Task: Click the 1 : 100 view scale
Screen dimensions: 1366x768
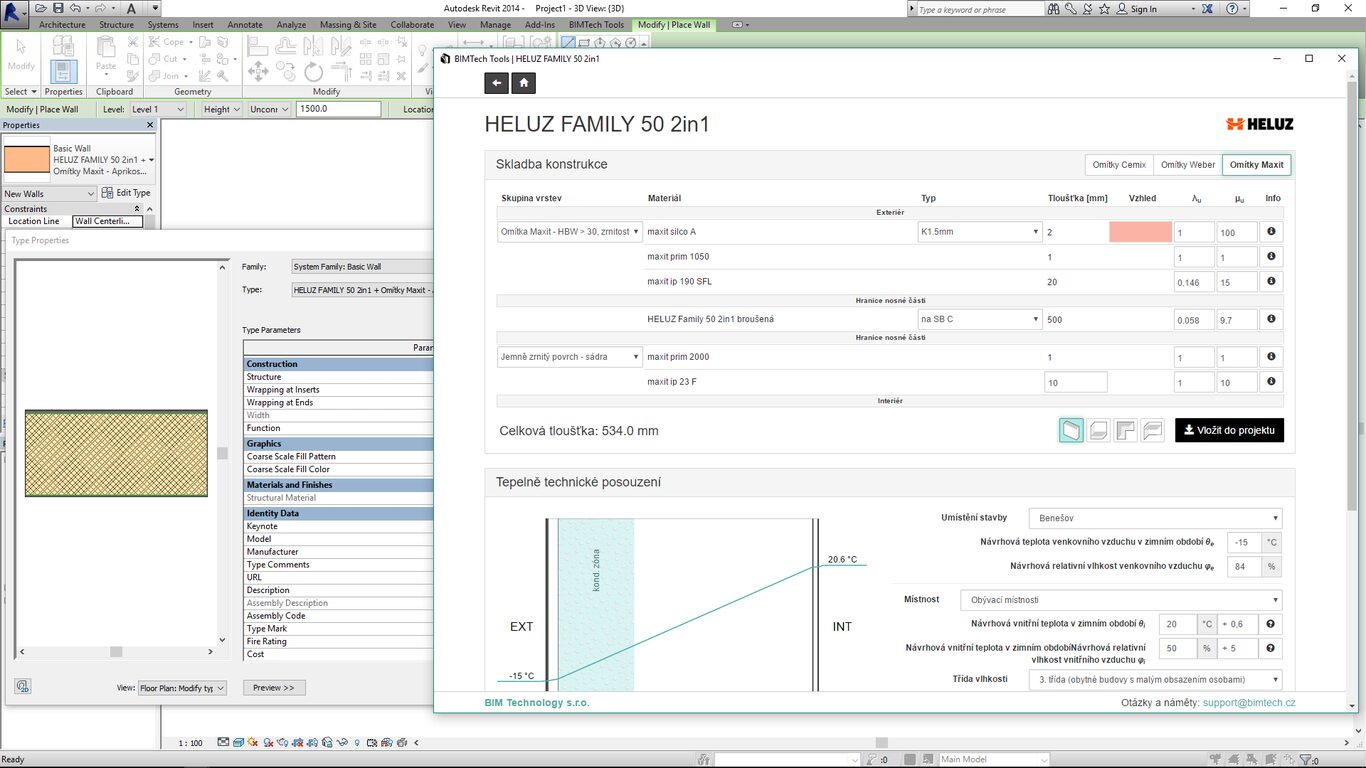Action: point(190,743)
